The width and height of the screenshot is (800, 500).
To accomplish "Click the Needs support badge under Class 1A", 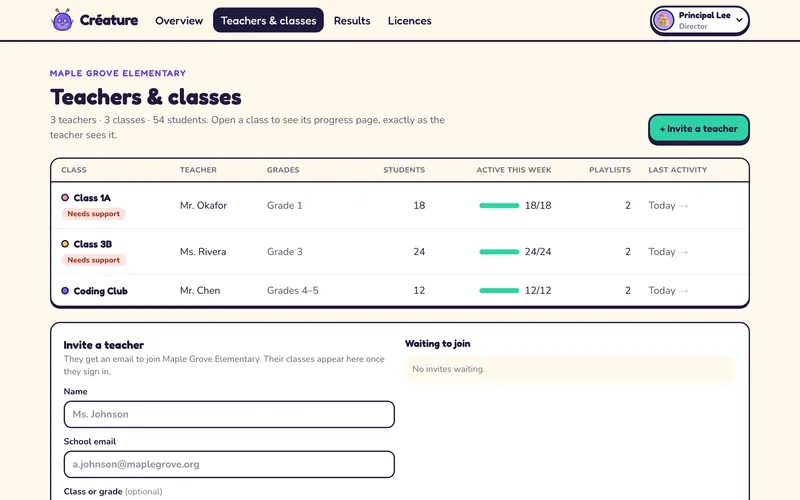I will 94,214.
